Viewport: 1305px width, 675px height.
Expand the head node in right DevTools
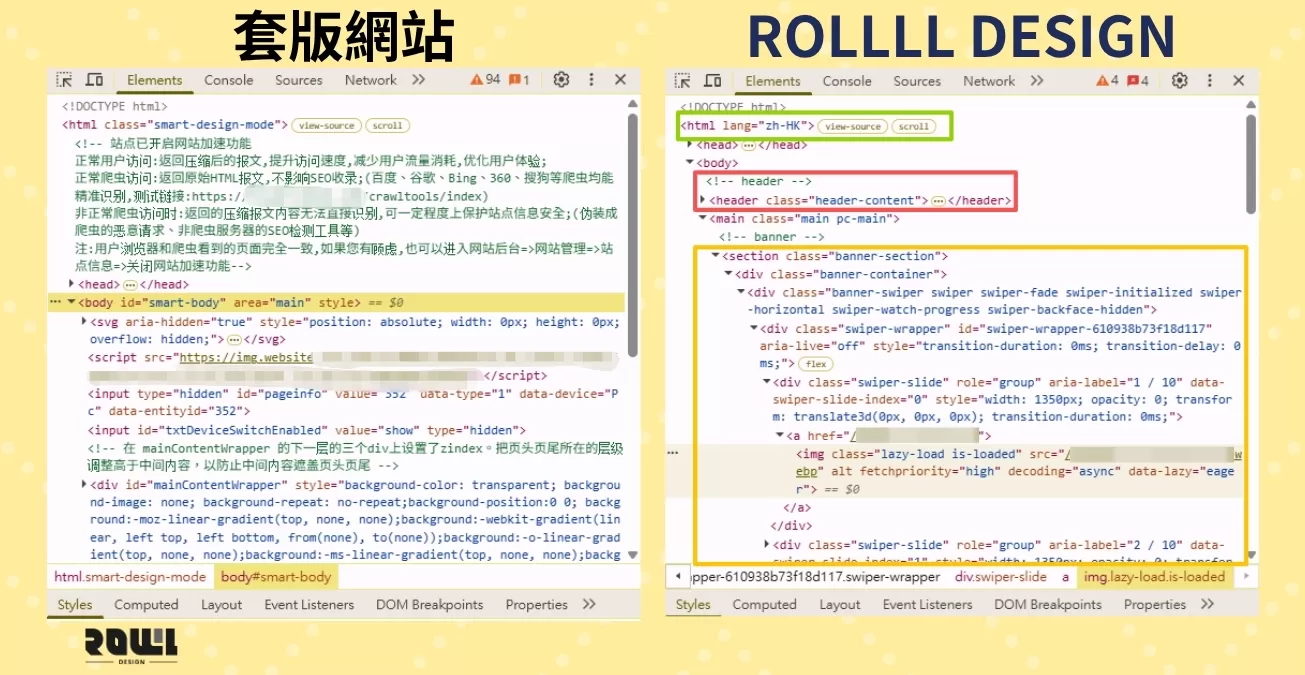pos(690,145)
